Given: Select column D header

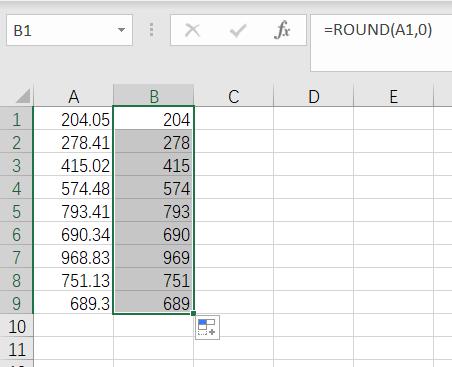Looking at the screenshot, I should tap(313, 96).
